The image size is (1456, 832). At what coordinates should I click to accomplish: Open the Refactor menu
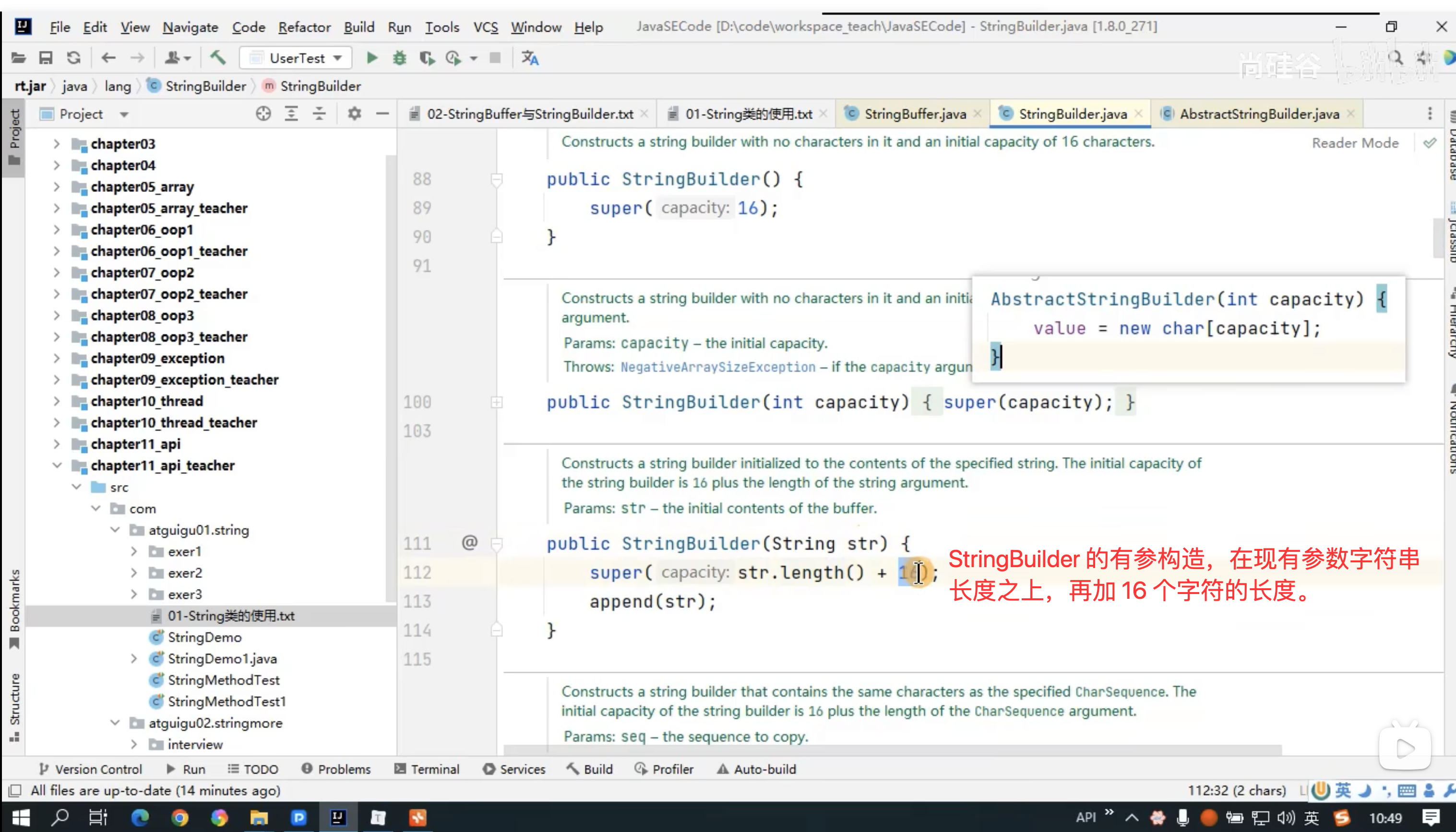[304, 27]
